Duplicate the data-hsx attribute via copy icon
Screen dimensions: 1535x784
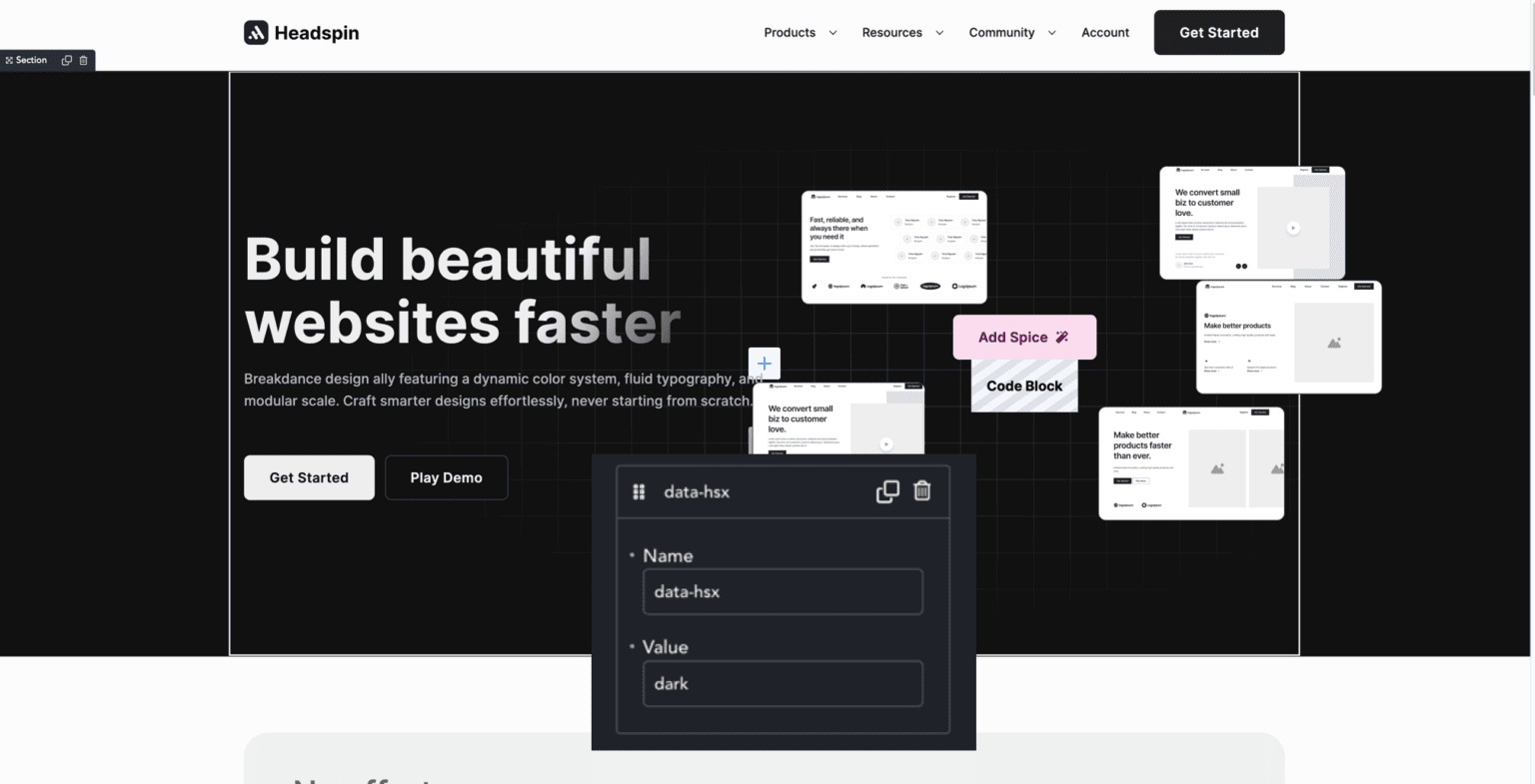pyautogui.click(x=887, y=491)
